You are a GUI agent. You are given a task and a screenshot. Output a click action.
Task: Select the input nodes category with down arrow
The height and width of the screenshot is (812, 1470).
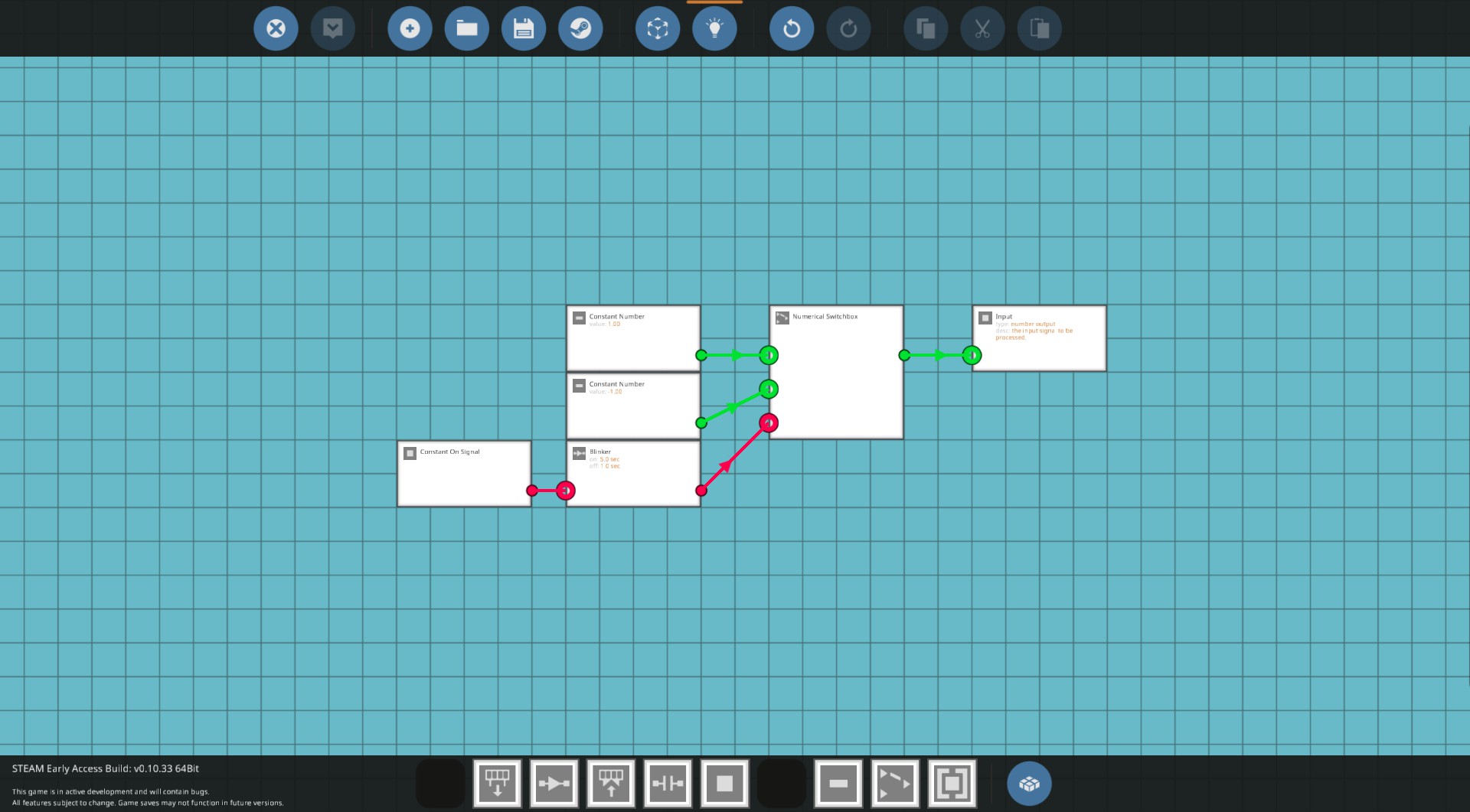498,783
